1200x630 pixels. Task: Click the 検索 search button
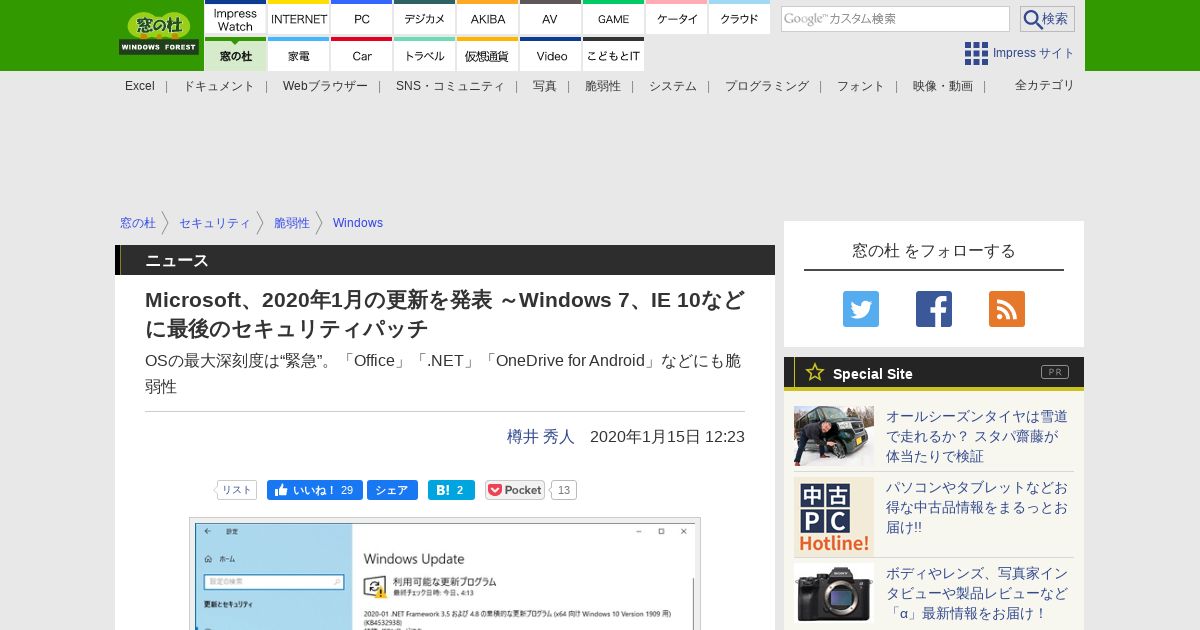tap(1047, 19)
